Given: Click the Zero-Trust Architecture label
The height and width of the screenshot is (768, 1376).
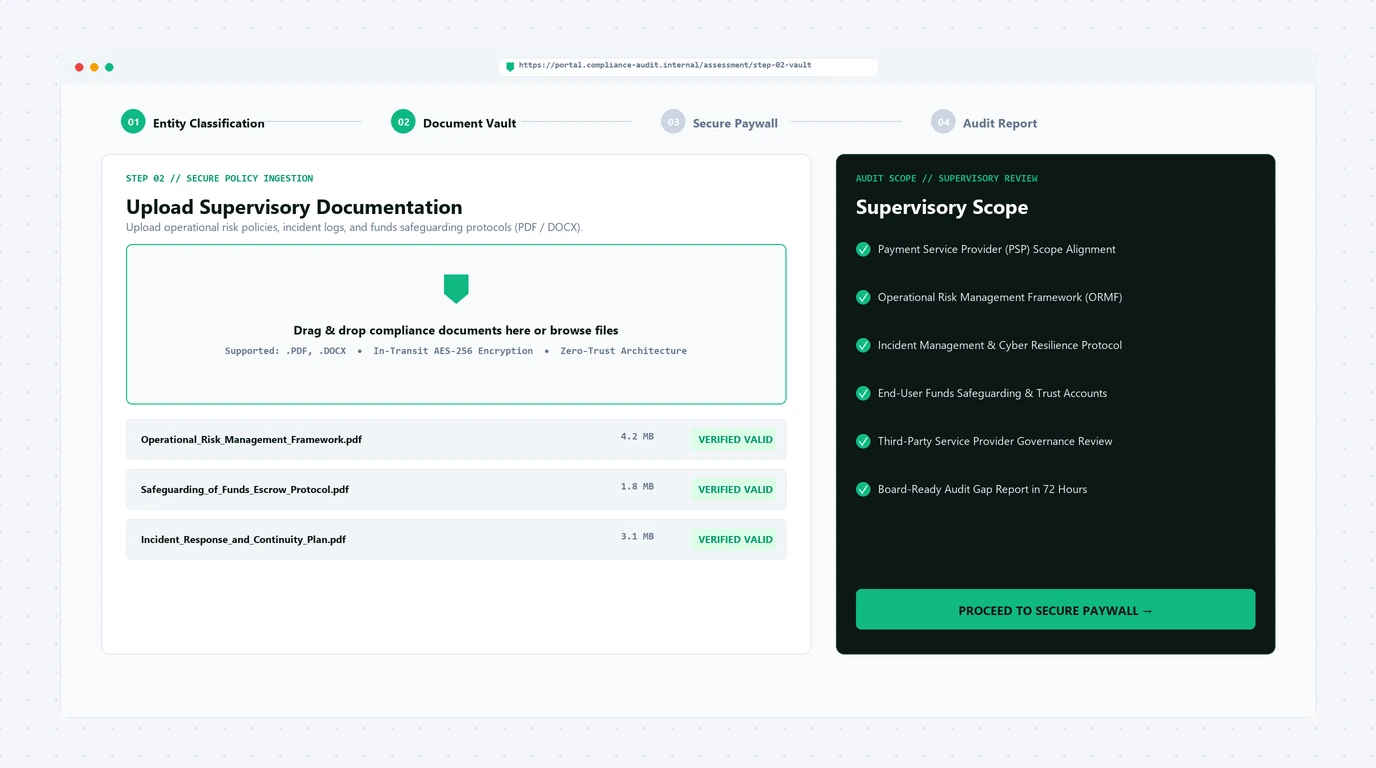Looking at the screenshot, I should pos(623,351).
